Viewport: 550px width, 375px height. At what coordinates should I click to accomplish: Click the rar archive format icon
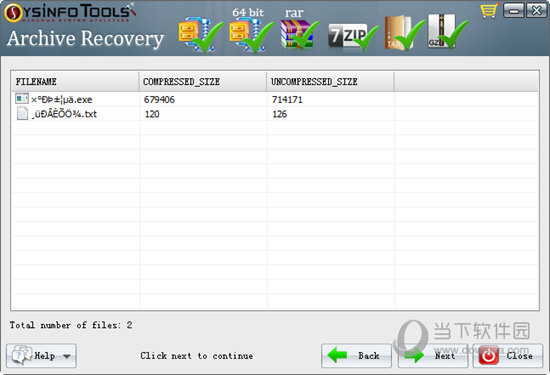tap(299, 34)
